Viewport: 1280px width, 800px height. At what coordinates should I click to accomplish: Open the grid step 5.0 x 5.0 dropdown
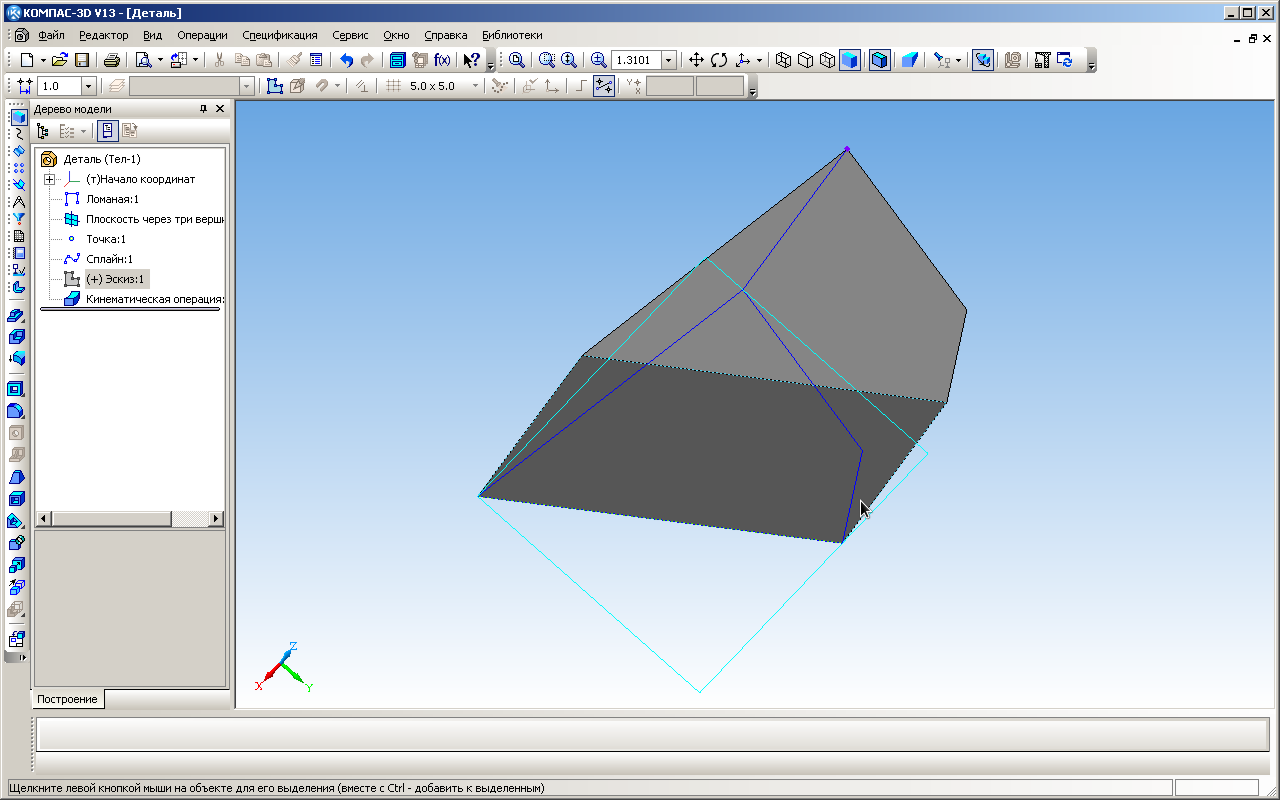tap(475, 86)
